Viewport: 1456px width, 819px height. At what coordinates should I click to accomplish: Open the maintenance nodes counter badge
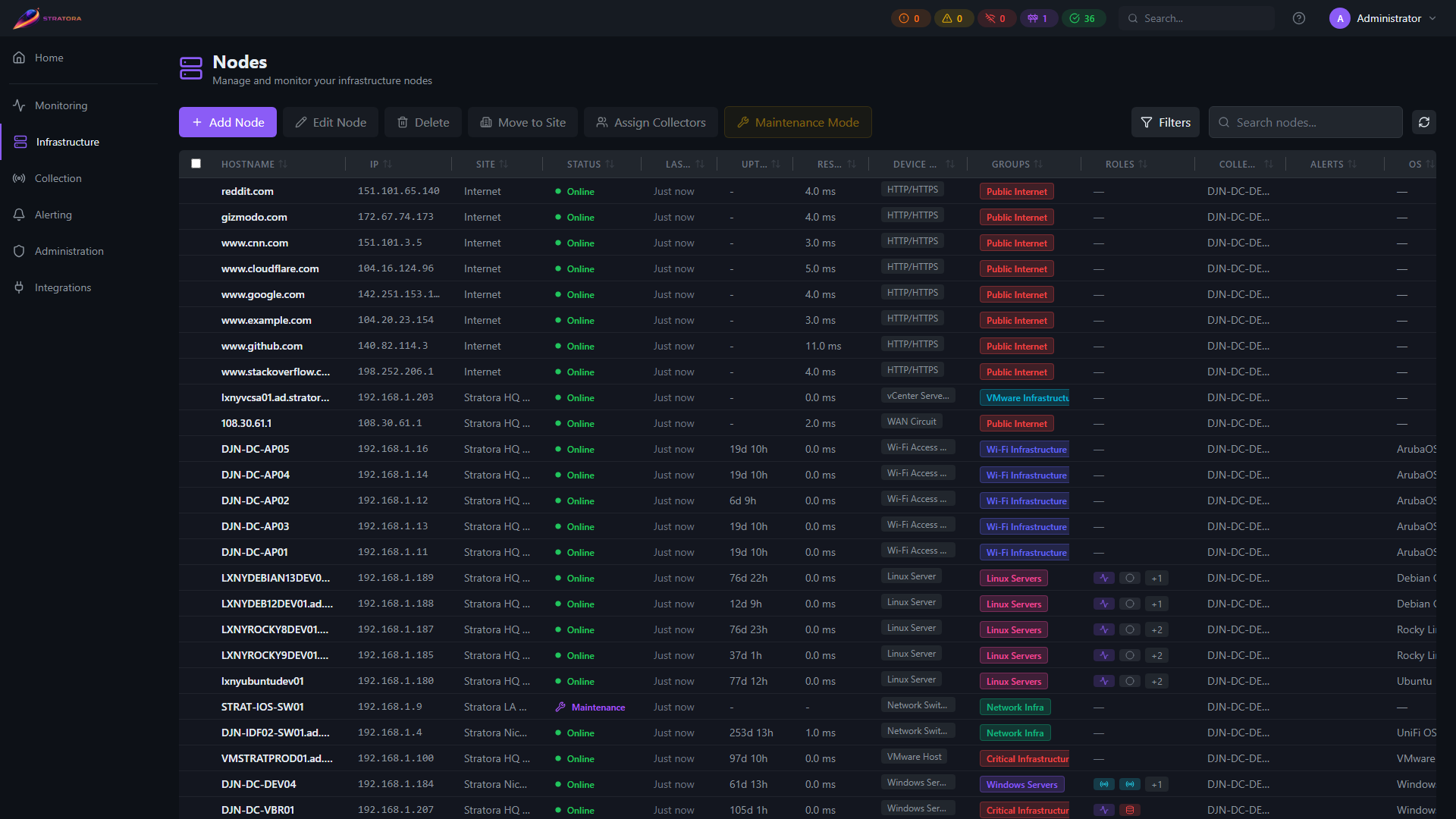(x=1038, y=18)
